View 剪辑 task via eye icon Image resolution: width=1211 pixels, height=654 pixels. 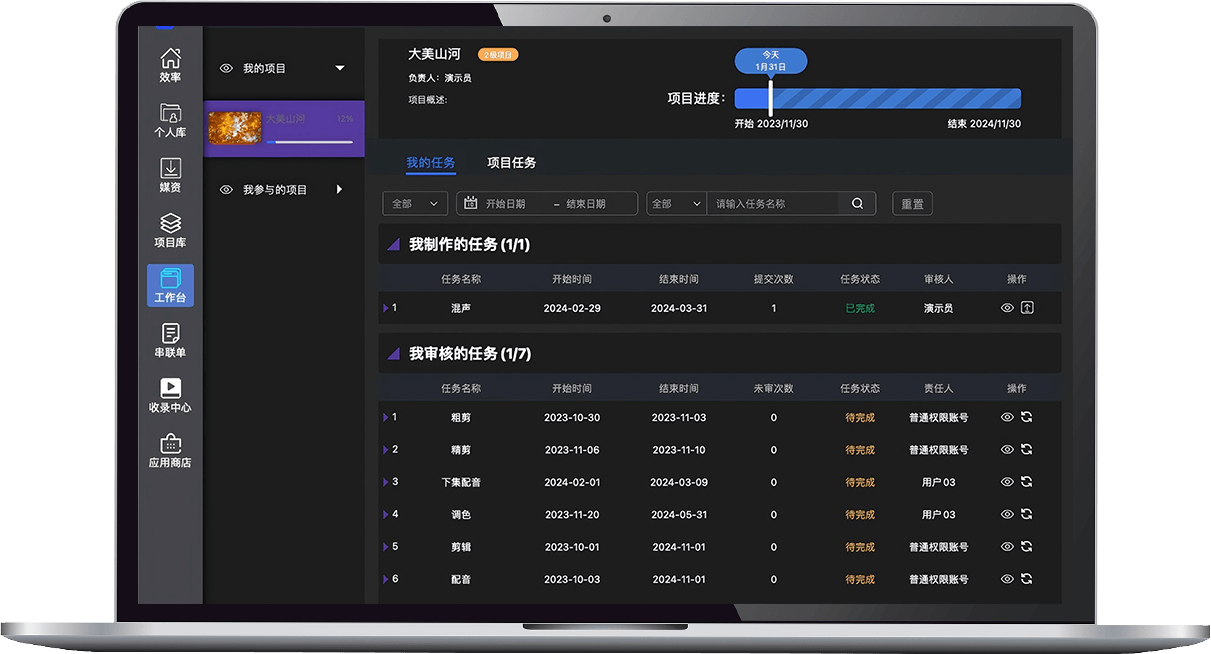click(1007, 547)
